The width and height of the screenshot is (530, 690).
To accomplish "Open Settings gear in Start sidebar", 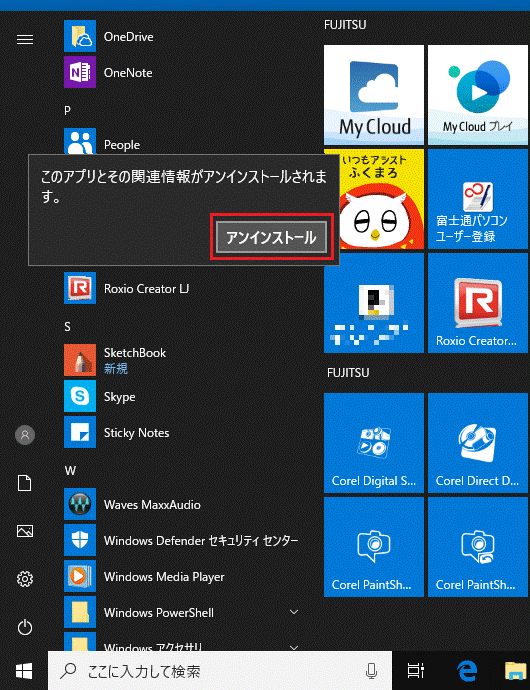I will coord(25,579).
